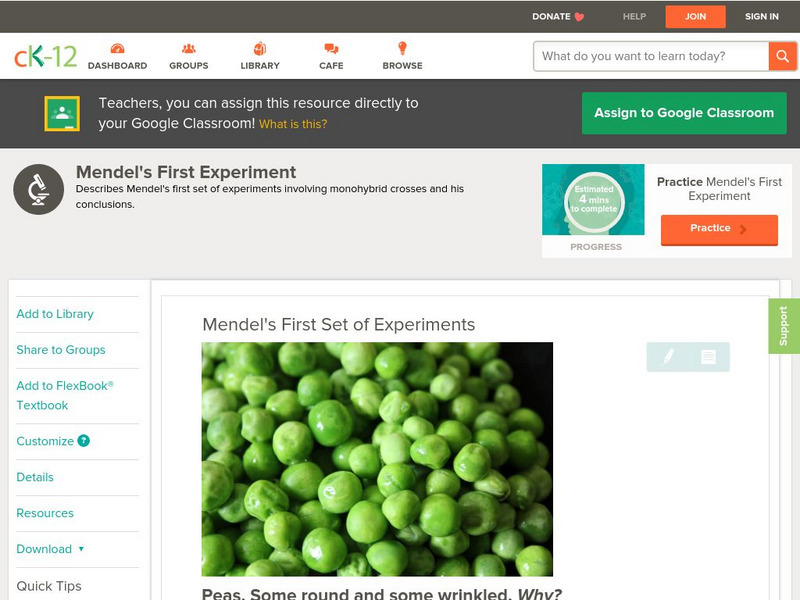This screenshot has width=800, height=600.
Task: Open the Dashboard gauge icon
Action: (x=117, y=49)
